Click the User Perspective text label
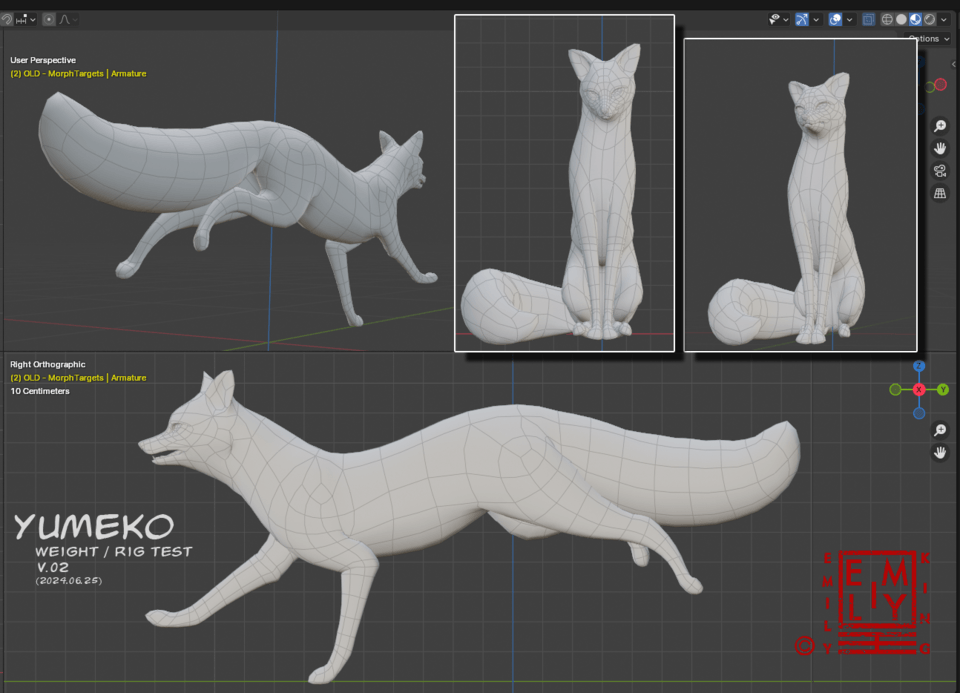Image resolution: width=960 pixels, height=693 pixels. 41,60
